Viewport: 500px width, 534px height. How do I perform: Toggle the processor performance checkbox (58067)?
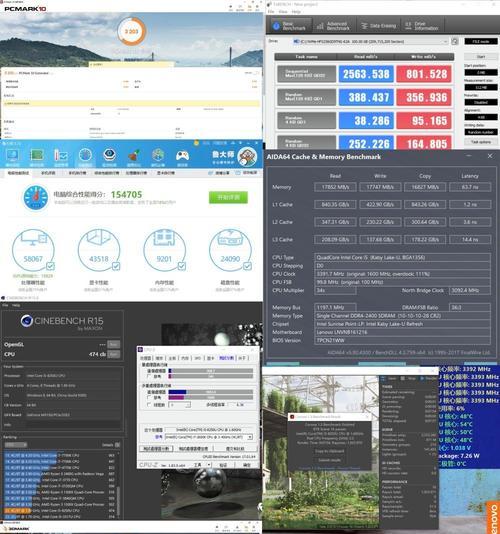point(50,266)
